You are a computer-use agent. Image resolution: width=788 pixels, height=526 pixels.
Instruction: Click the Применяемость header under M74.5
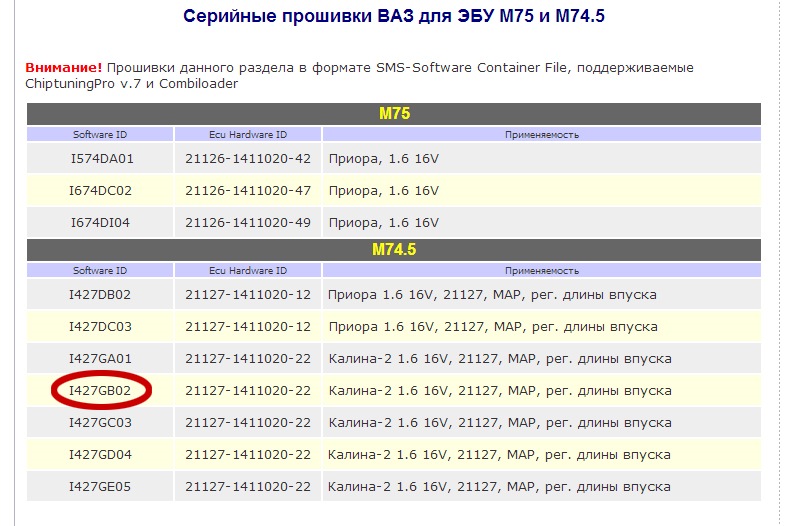(542, 271)
